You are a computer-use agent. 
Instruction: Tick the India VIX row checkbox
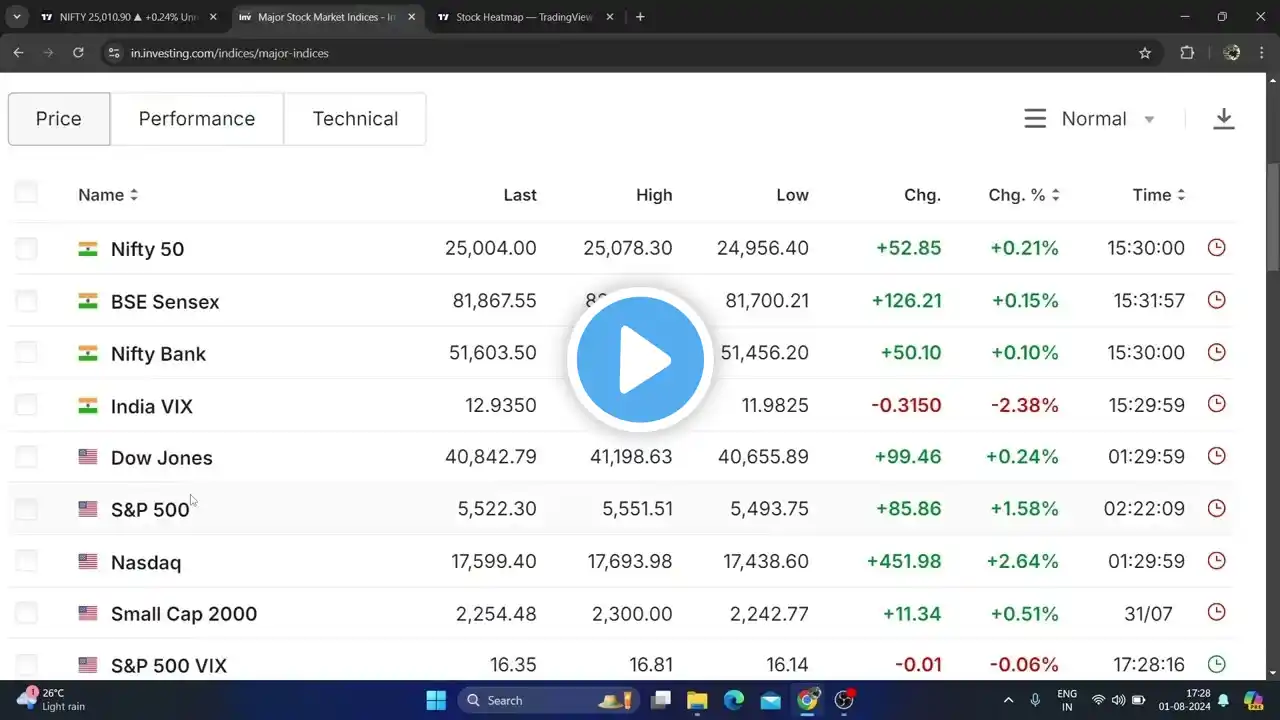[26, 404]
